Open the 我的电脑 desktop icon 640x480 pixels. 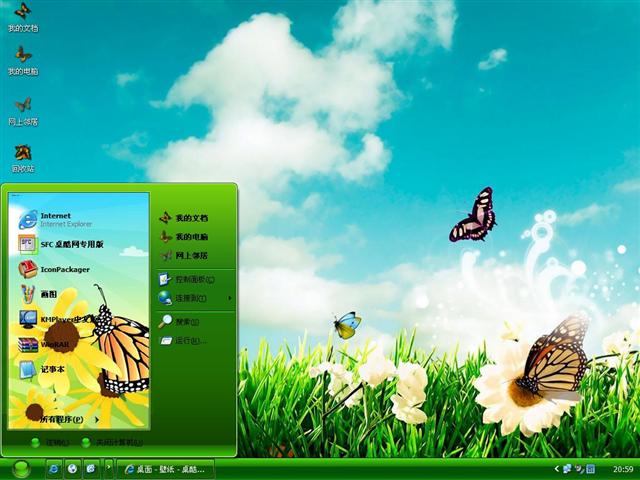pyautogui.click(x=23, y=61)
